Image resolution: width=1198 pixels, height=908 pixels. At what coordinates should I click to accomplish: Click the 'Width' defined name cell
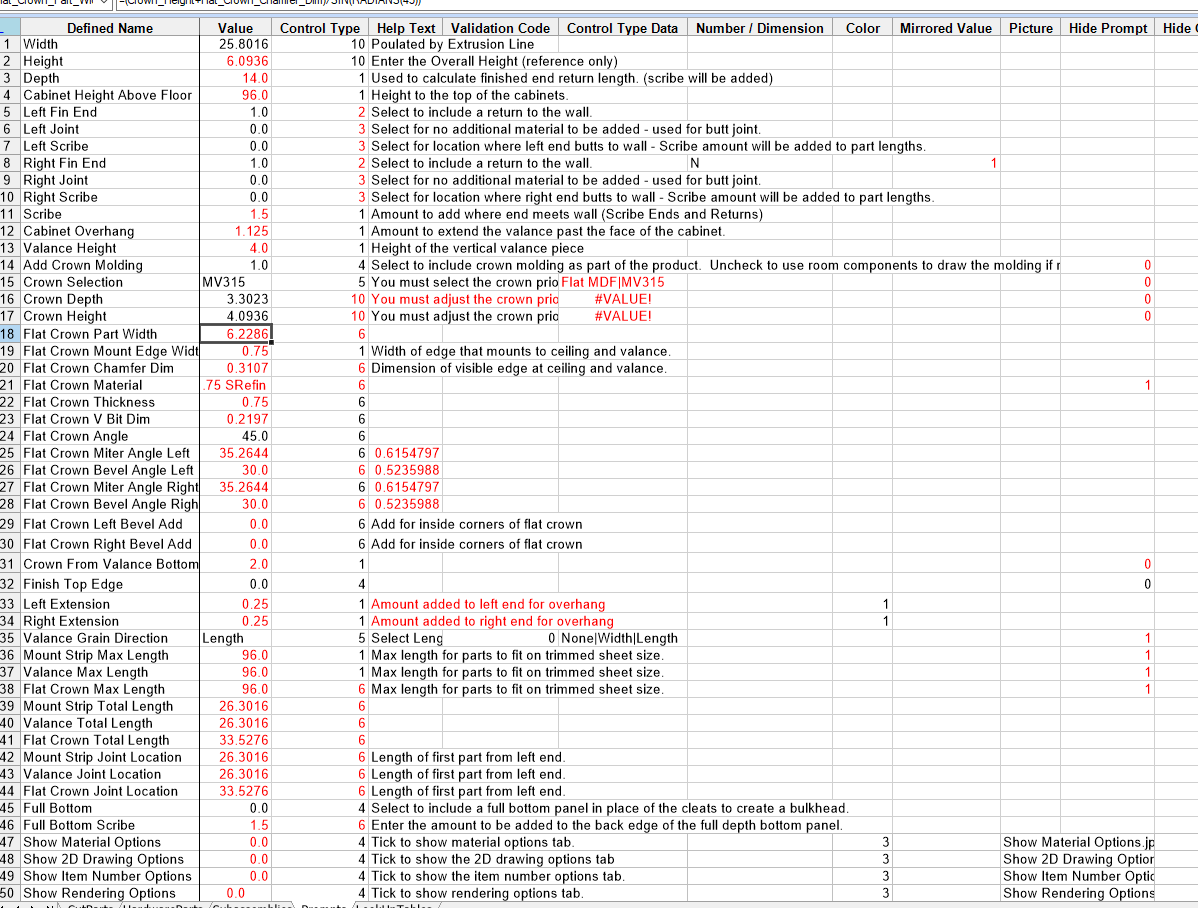click(109, 44)
